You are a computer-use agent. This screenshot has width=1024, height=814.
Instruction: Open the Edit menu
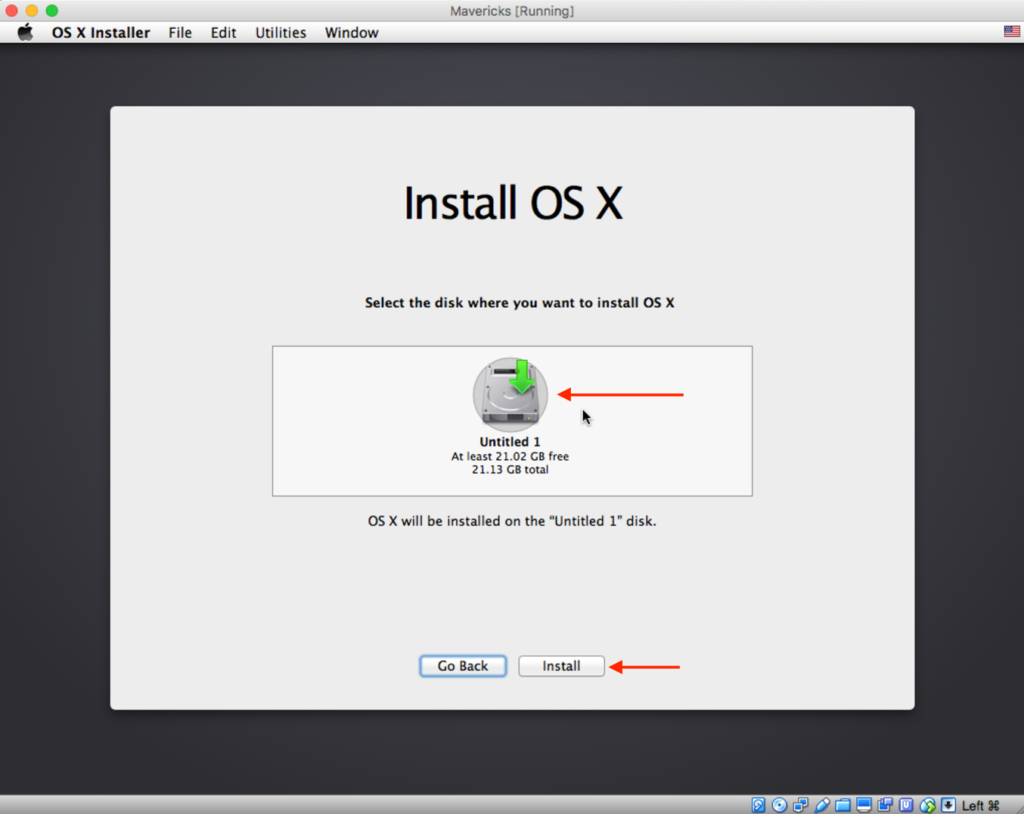(222, 32)
